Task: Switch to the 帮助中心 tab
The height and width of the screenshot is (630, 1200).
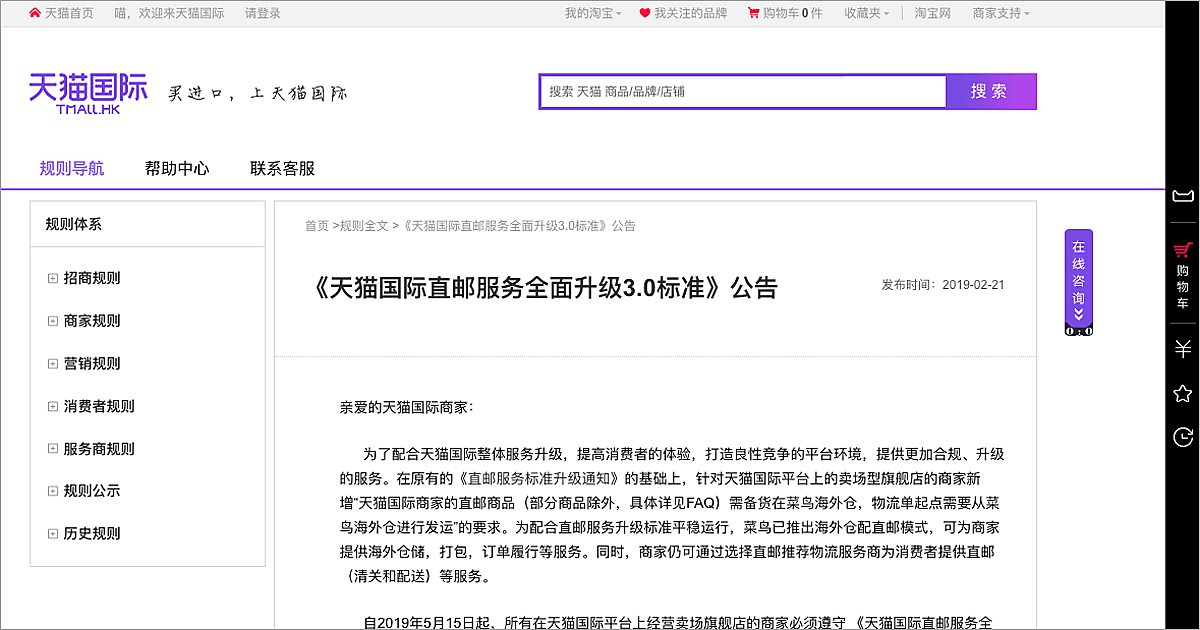Action: [177, 168]
